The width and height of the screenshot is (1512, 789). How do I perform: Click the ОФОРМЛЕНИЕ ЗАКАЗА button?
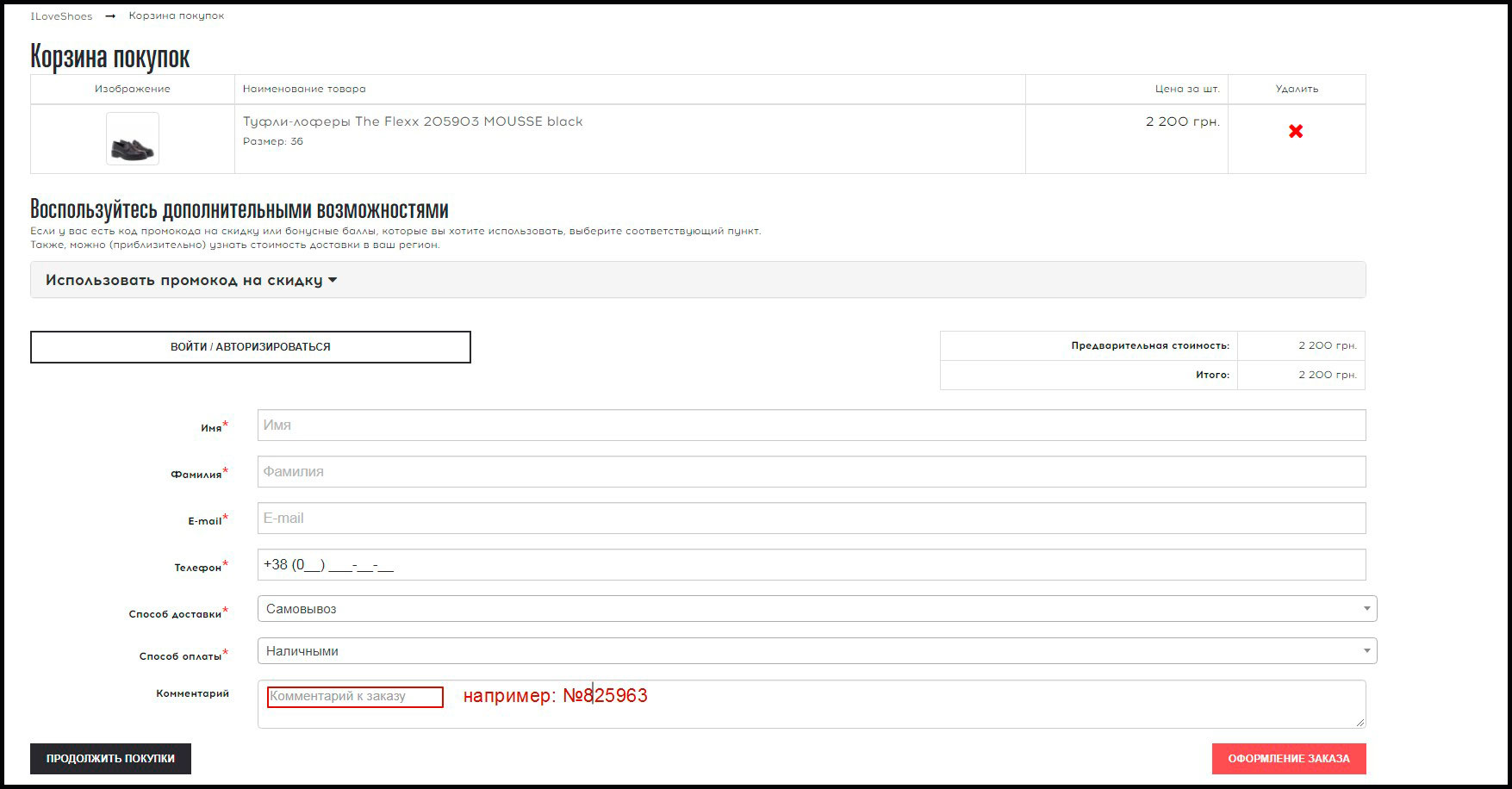[1289, 759]
